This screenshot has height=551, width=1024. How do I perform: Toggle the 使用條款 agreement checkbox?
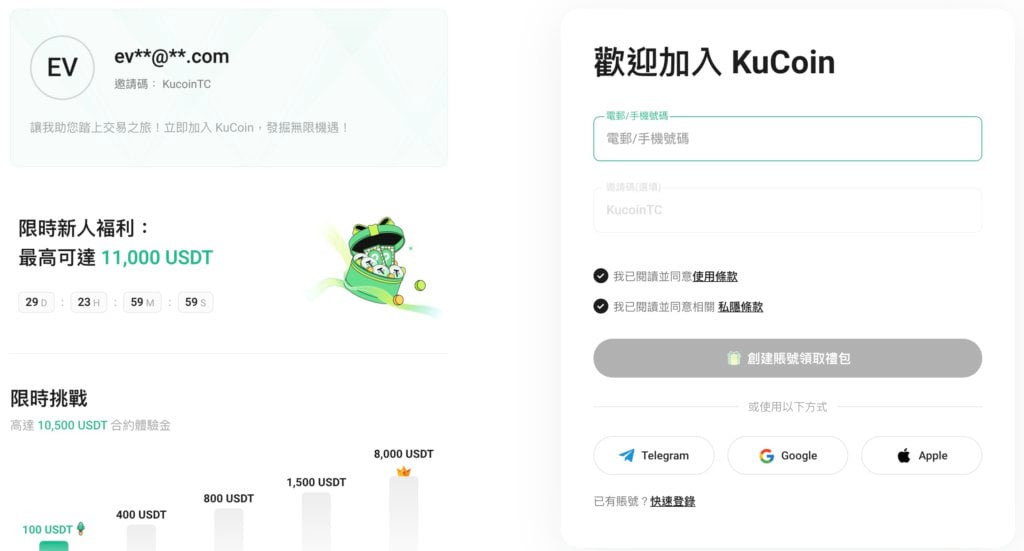(x=601, y=276)
